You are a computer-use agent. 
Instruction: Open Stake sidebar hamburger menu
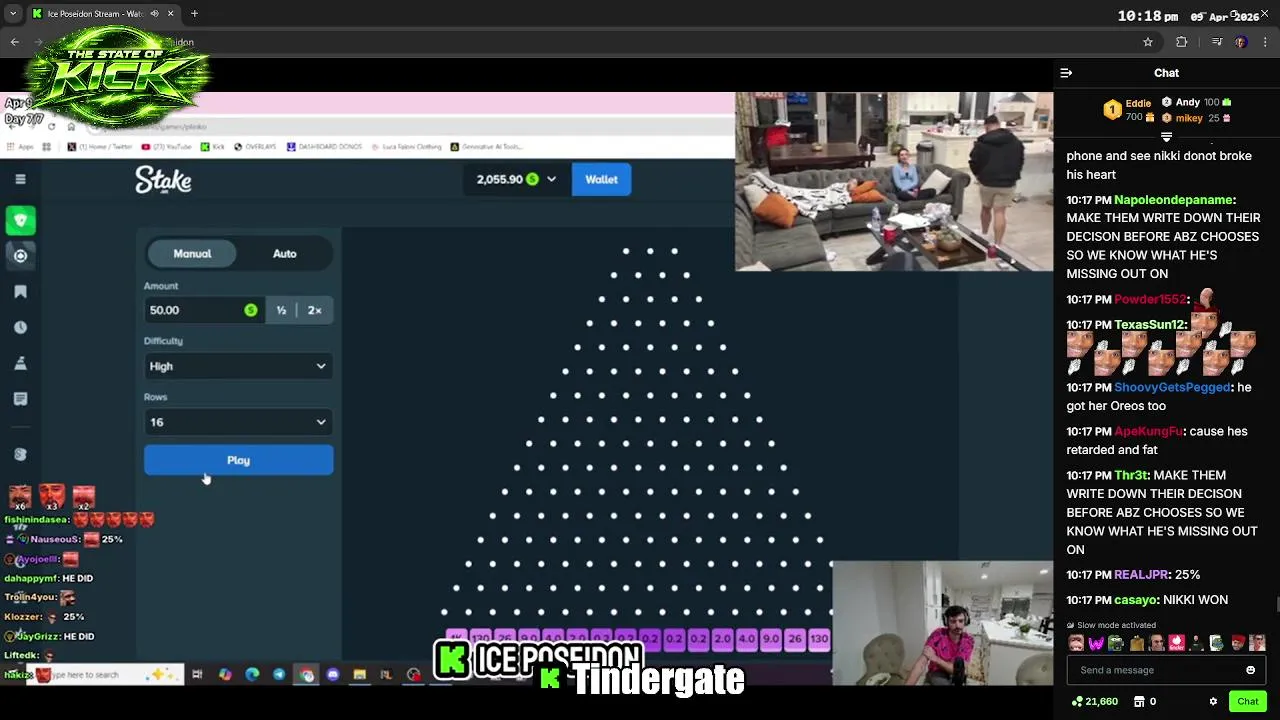click(x=20, y=179)
